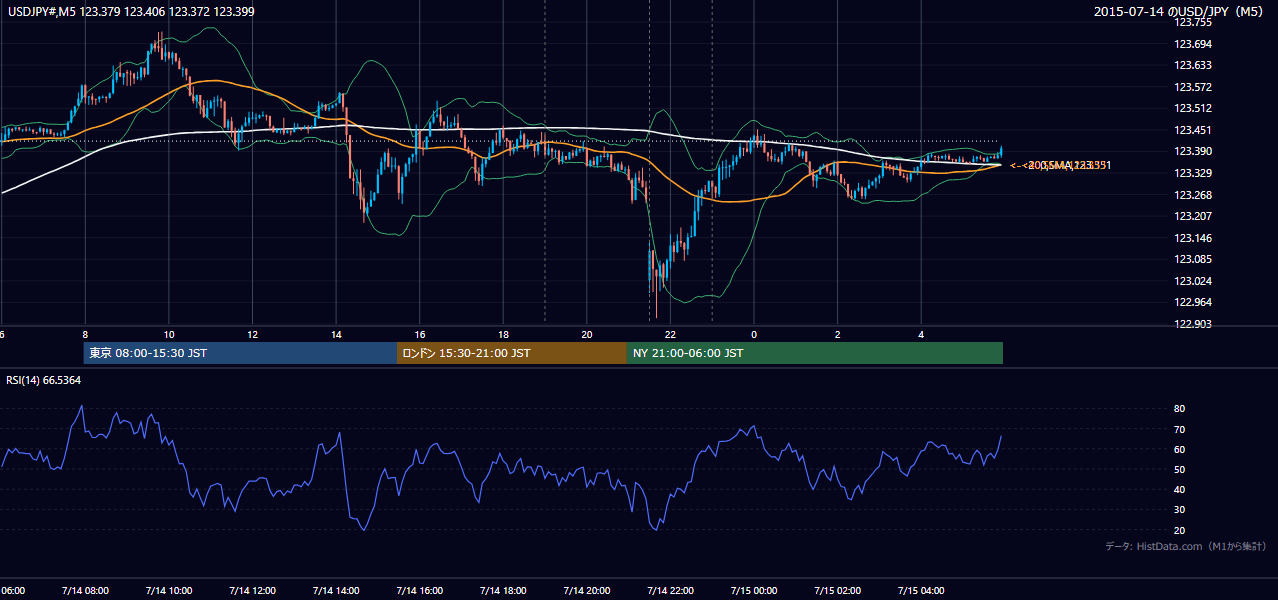Click the 7/14 20:00 bottom time label
Image resolution: width=1278 pixels, height=600 pixels.
(586, 590)
